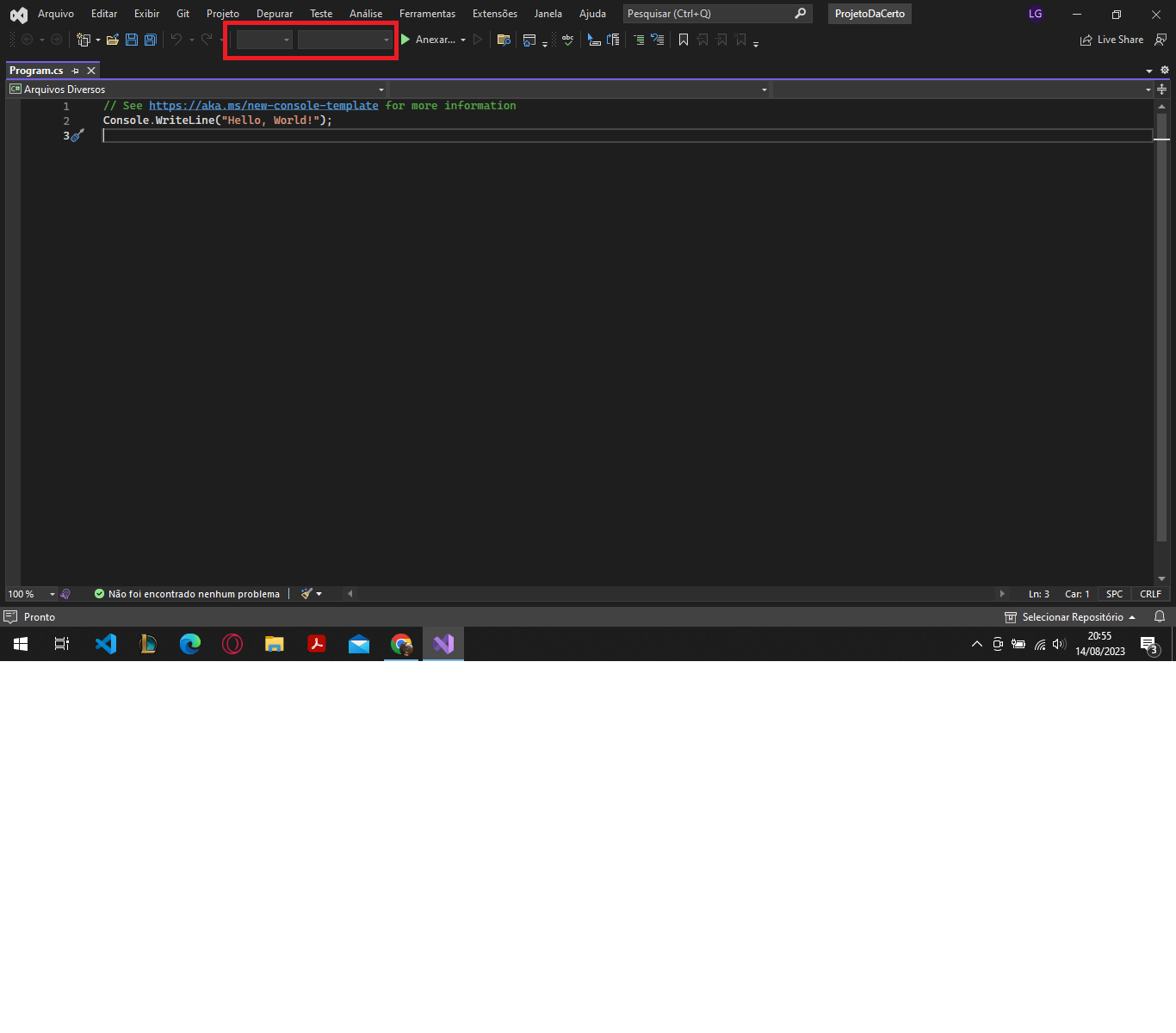This screenshot has height=1033, width=1176.
Task: Open the middle types navigation dropdown
Action: tap(580, 90)
